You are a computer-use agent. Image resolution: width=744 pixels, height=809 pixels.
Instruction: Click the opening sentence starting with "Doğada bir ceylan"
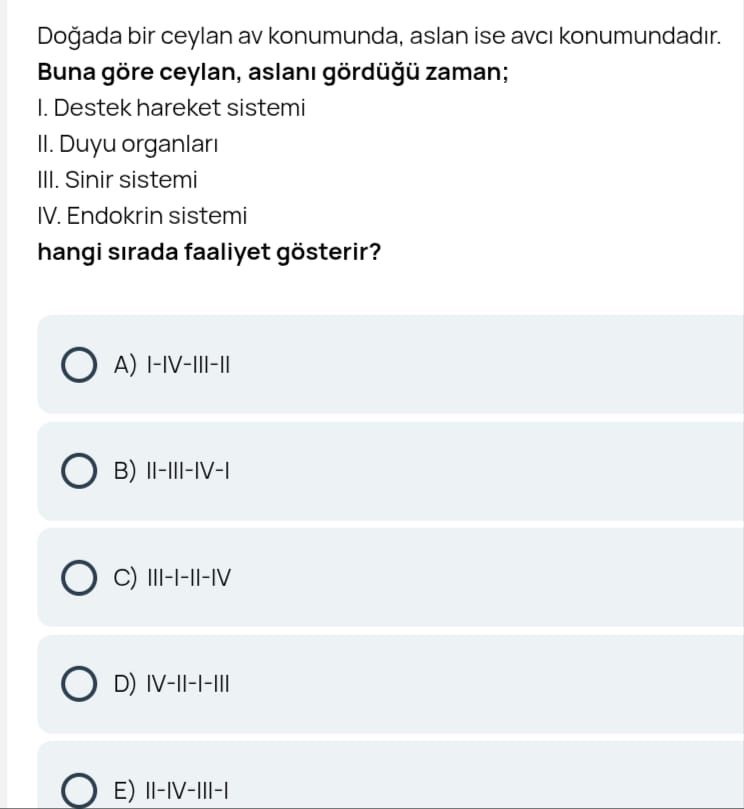pos(378,37)
